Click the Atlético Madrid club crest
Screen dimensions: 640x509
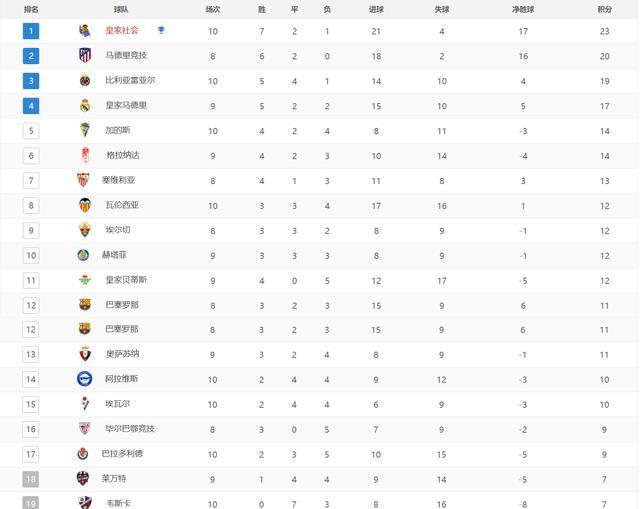85,55
